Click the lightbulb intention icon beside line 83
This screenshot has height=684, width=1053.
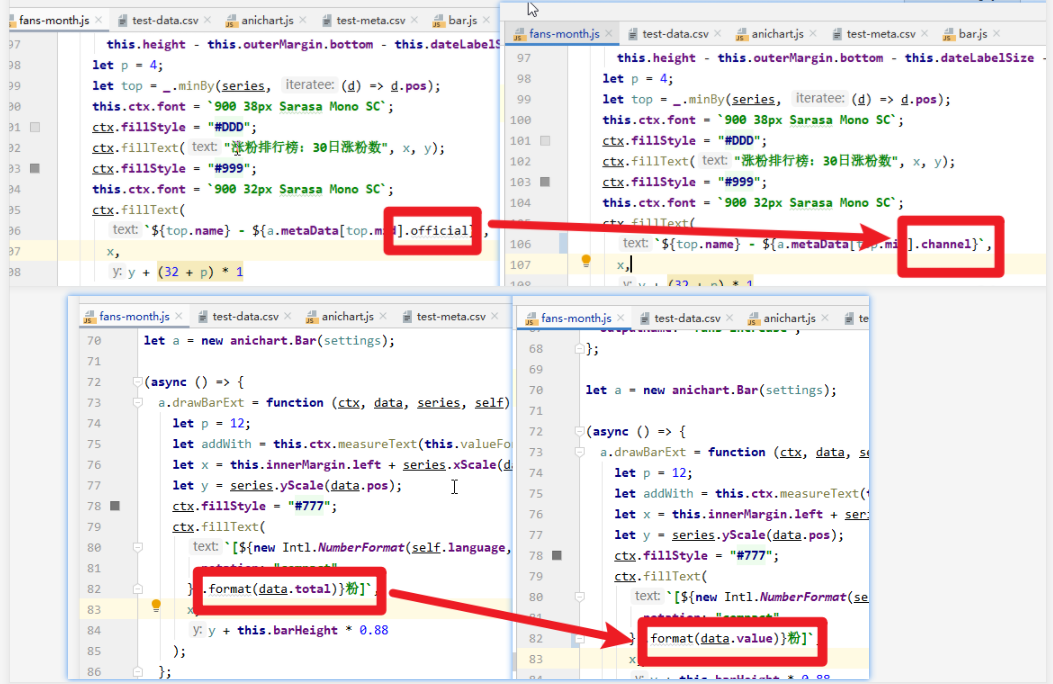pyautogui.click(x=156, y=603)
